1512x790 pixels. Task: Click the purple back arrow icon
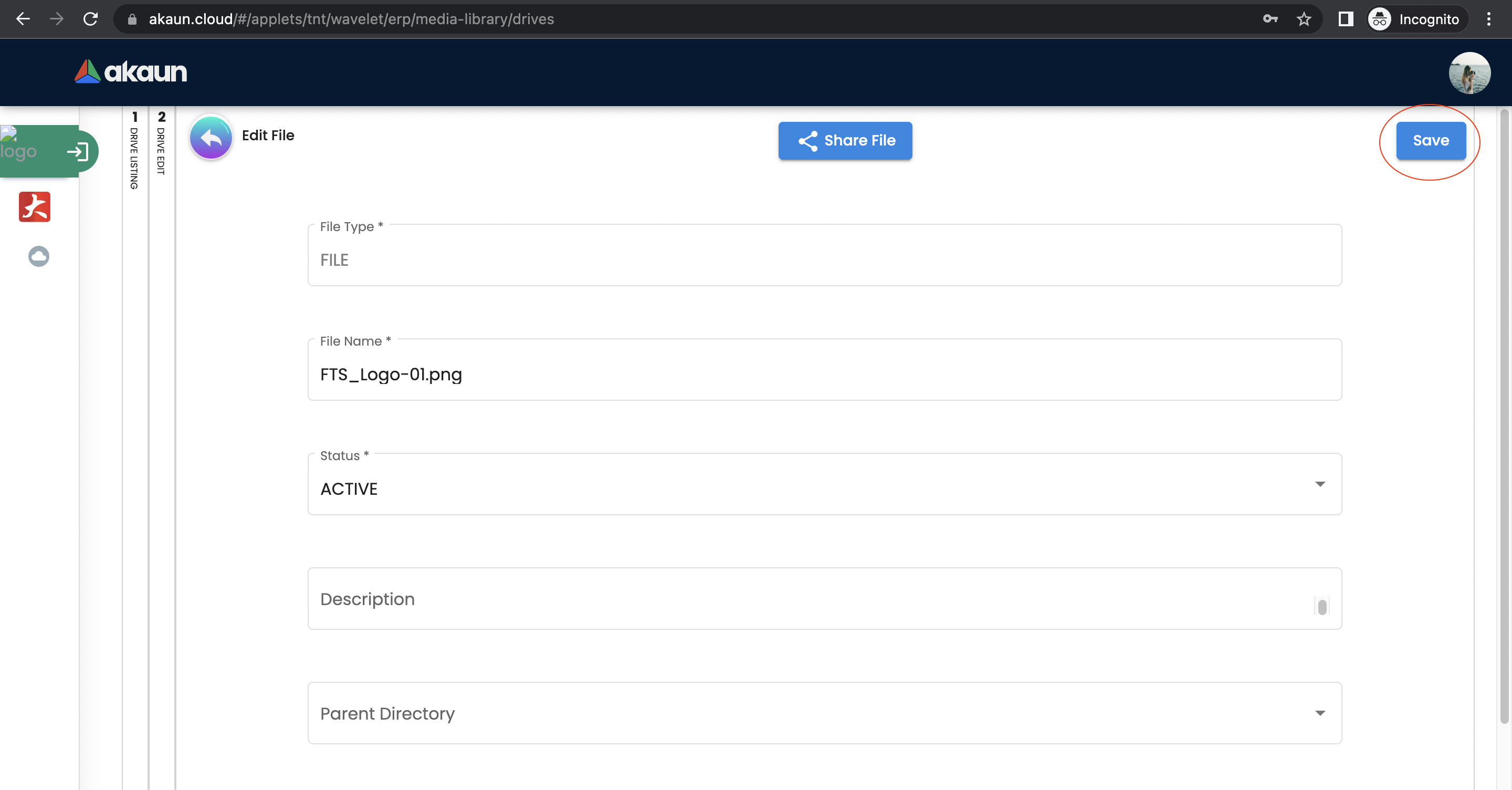211,138
